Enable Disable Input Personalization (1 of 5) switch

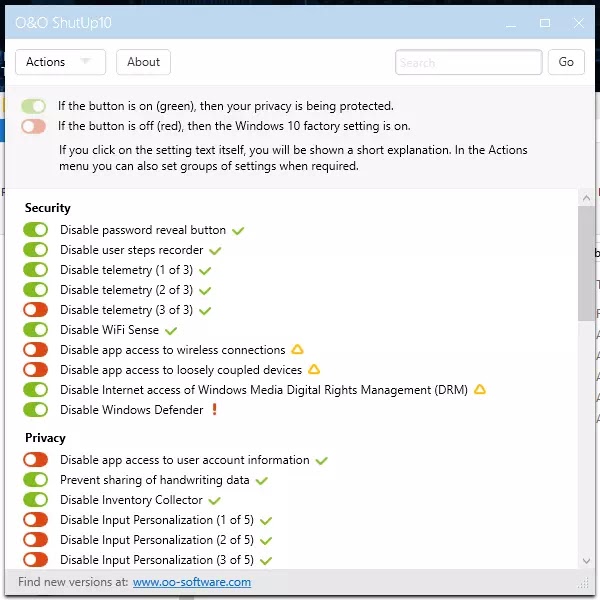(36, 520)
